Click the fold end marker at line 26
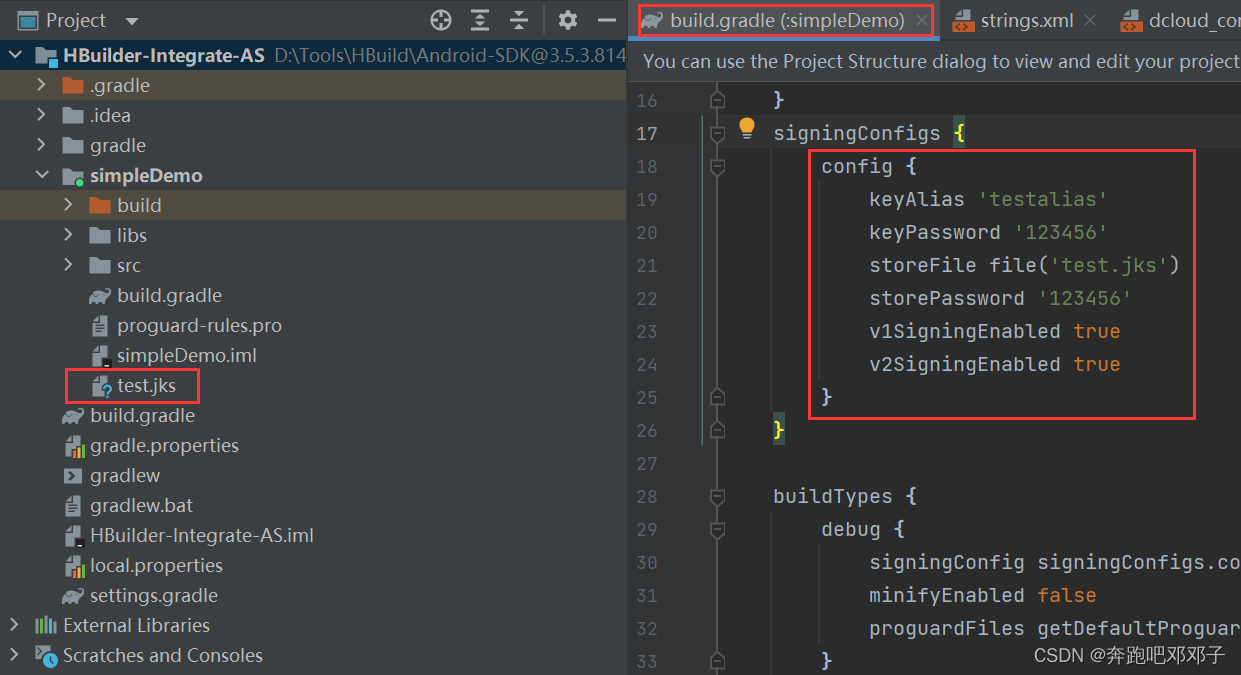Image resolution: width=1241 pixels, height=675 pixels. (717, 430)
